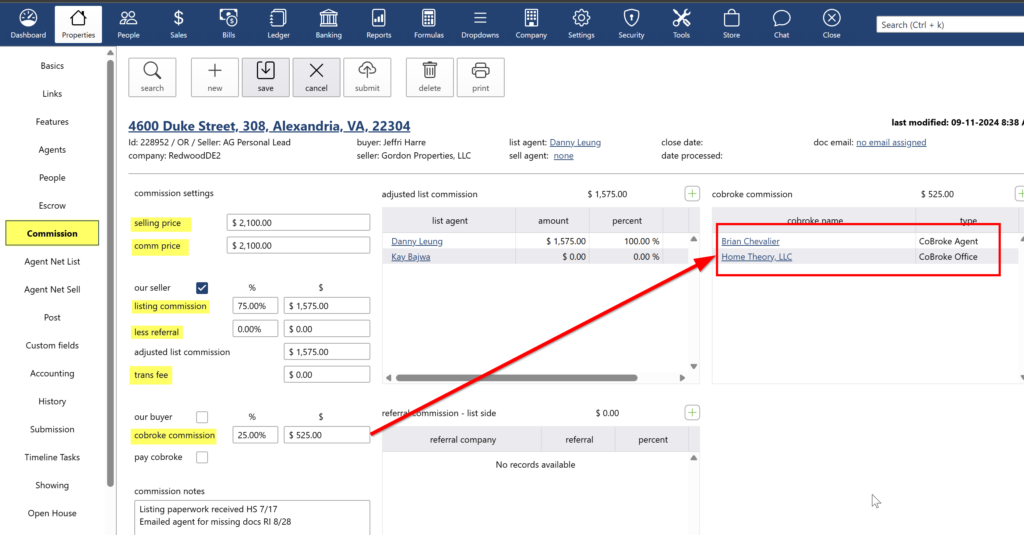Open the Banking module

pos(328,24)
